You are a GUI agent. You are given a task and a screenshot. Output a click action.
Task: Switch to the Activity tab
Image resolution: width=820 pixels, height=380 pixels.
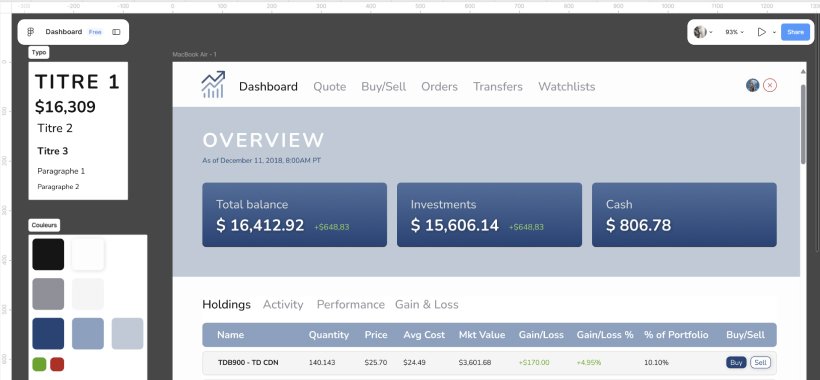[x=283, y=305]
